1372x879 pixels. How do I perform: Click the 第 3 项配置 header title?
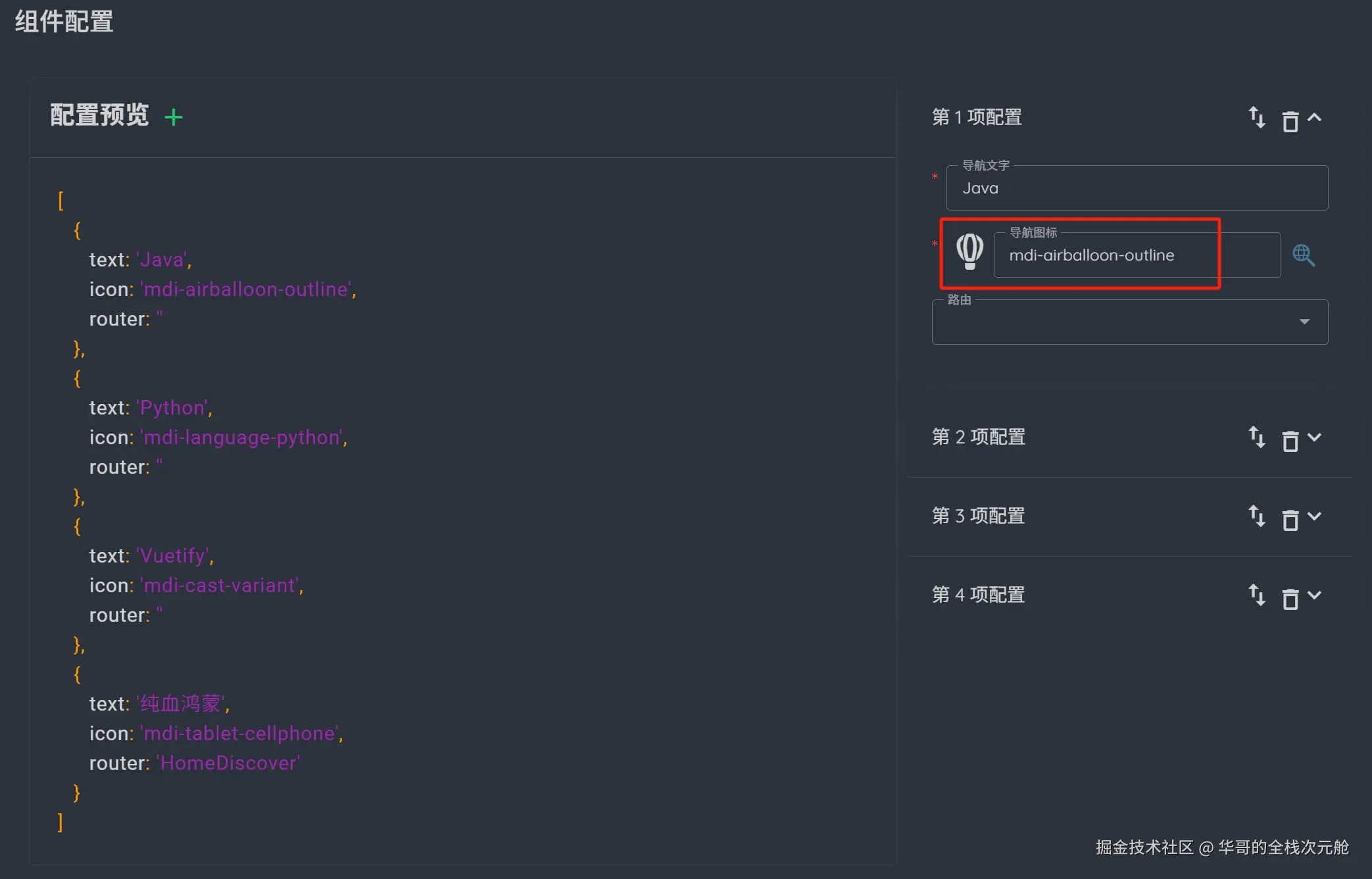tap(978, 516)
